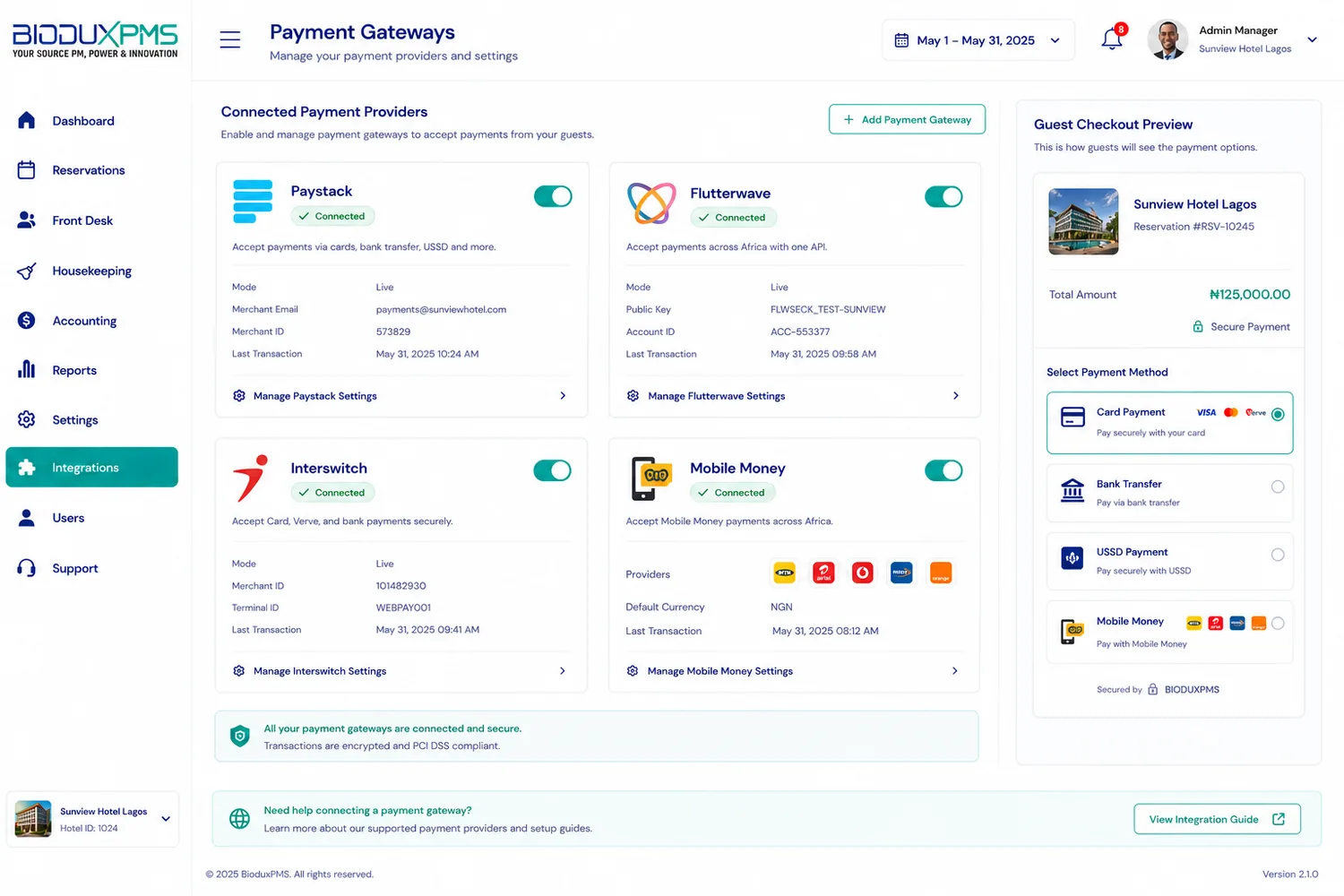This screenshot has width=1344, height=896.
Task: Click the calendar icon in date range
Action: (901, 40)
